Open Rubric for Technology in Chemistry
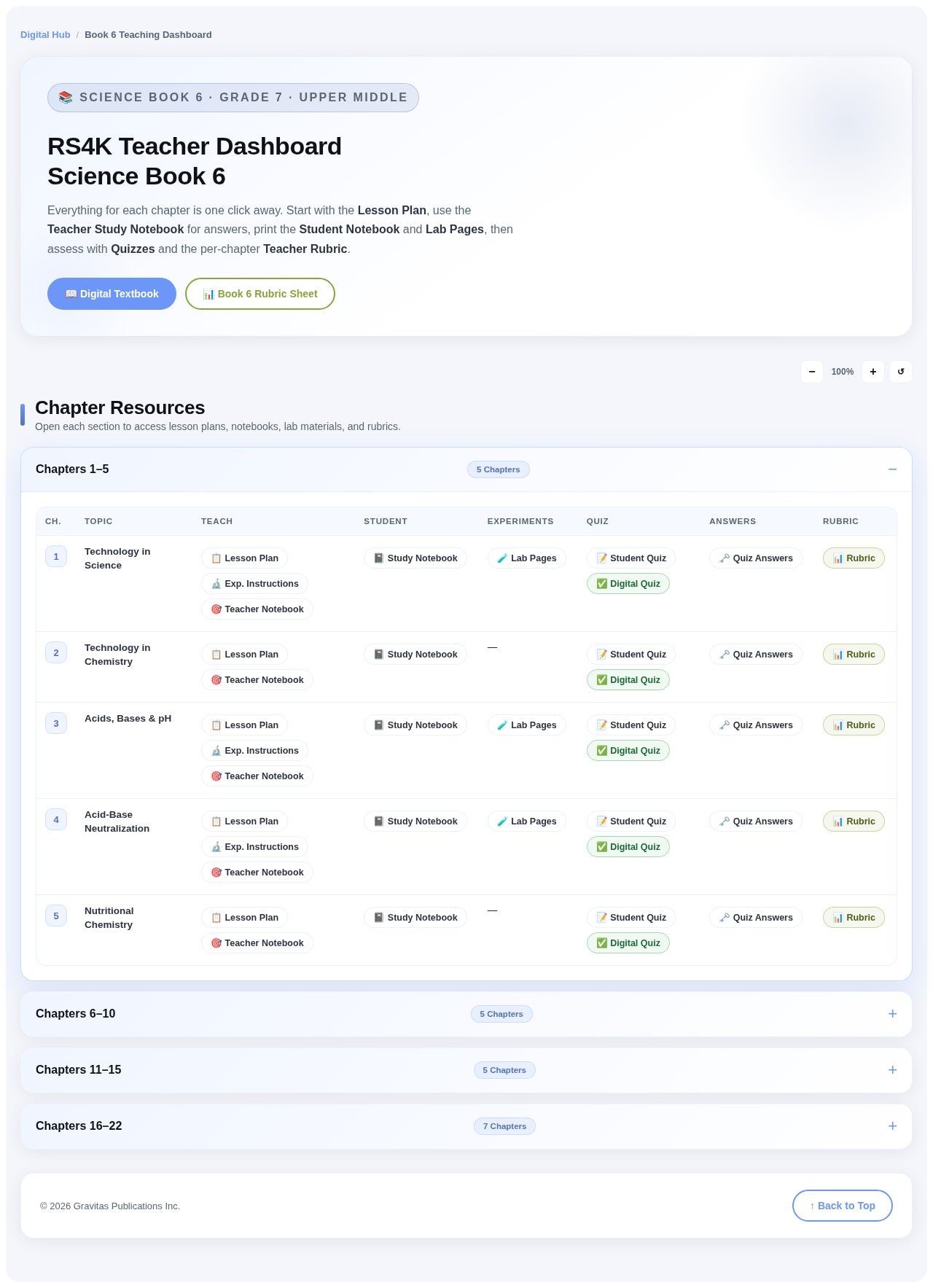The image size is (933, 1288). click(854, 655)
